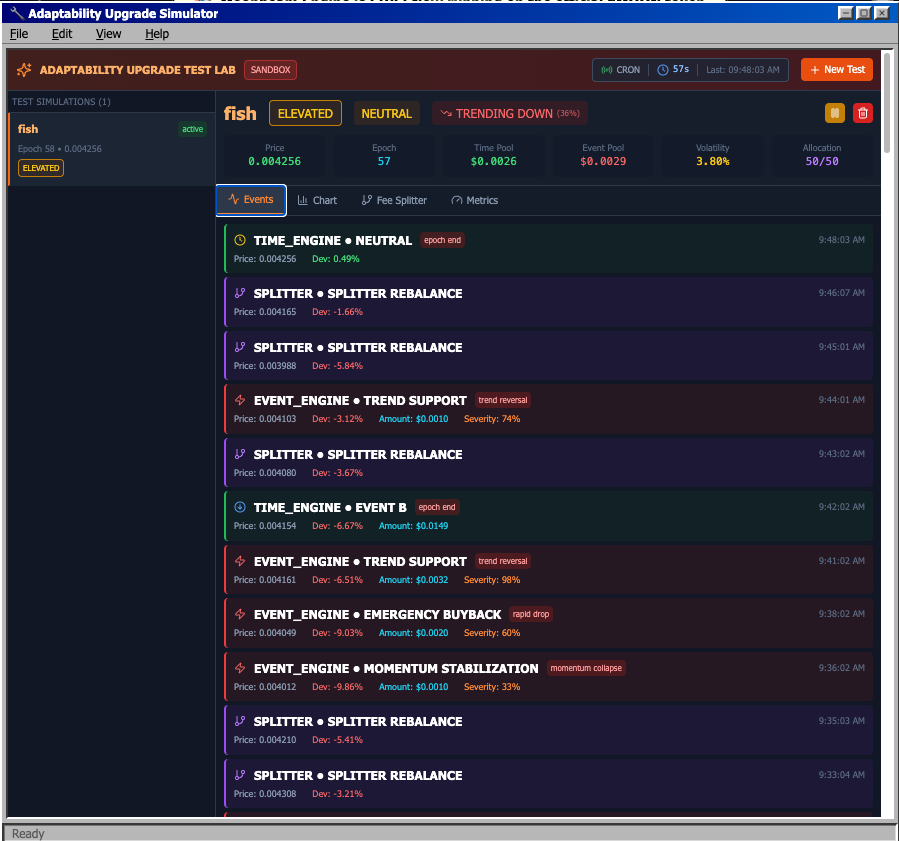Click the lightning icon of the Emergency Buyback event
The height and width of the screenshot is (841, 899).
coord(240,614)
